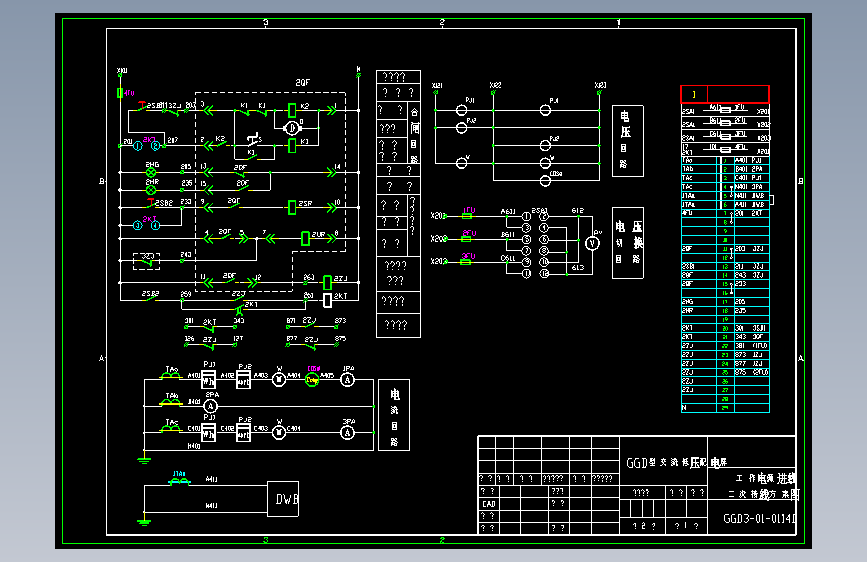Select the green COSφ meter in current circuit
Screen dimensions: 867x562
point(312,380)
